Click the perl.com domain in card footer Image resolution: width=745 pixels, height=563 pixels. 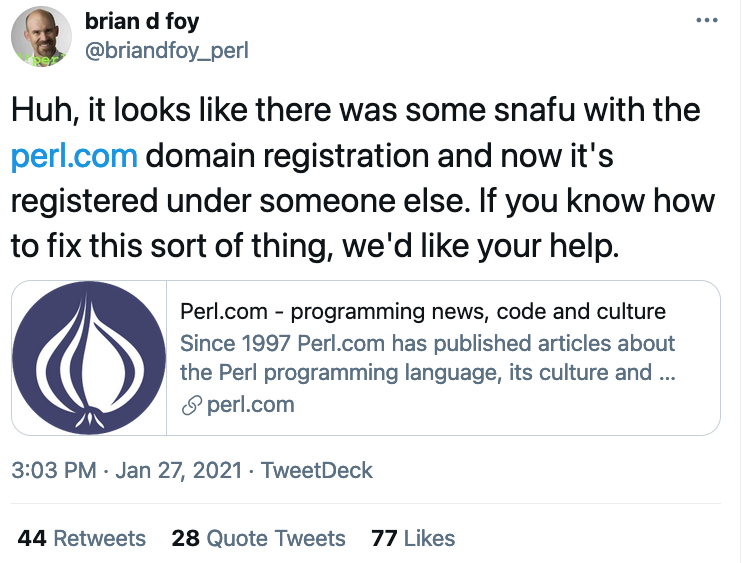tap(250, 405)
